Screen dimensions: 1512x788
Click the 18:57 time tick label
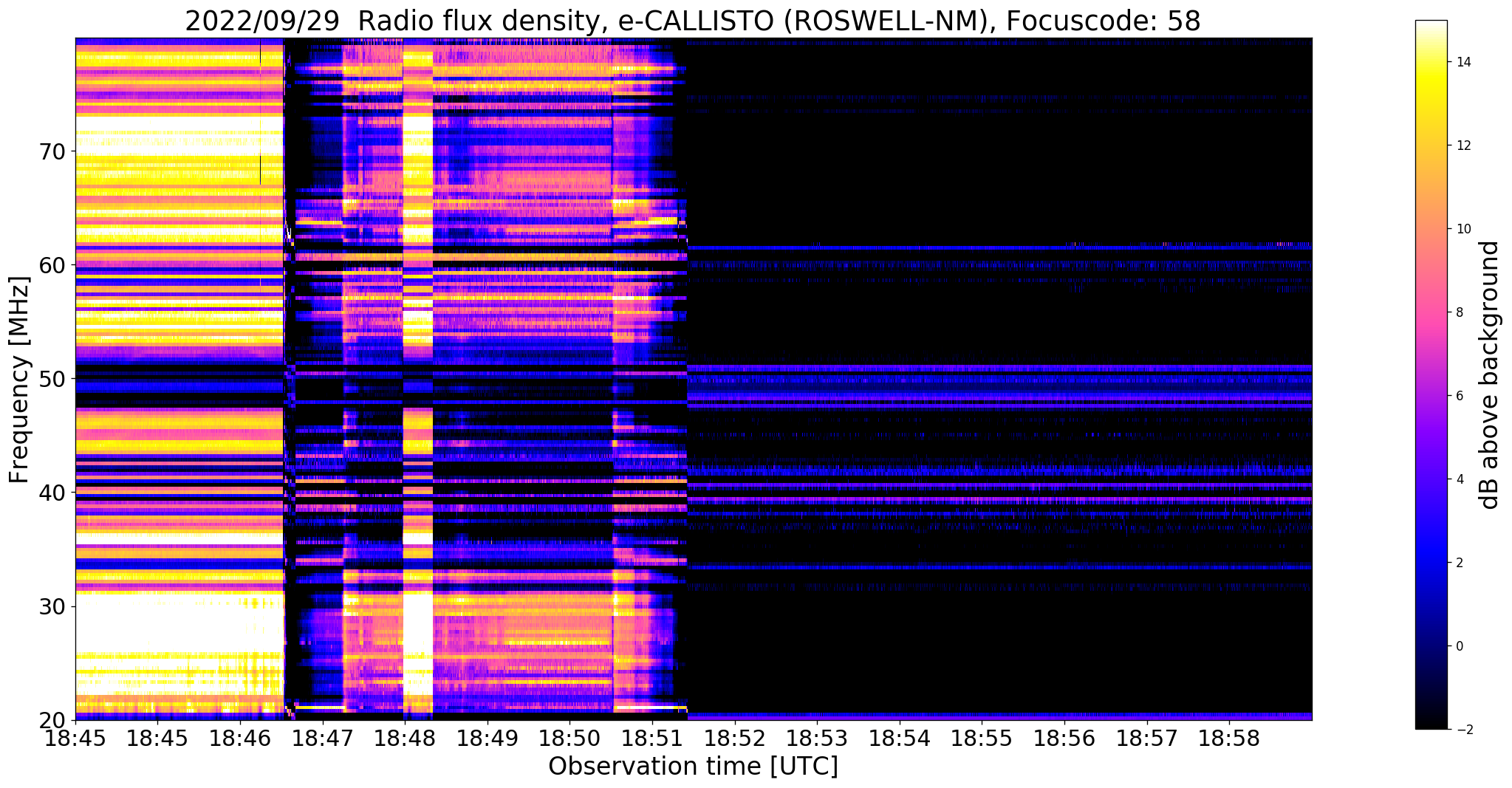(1147, 739)
